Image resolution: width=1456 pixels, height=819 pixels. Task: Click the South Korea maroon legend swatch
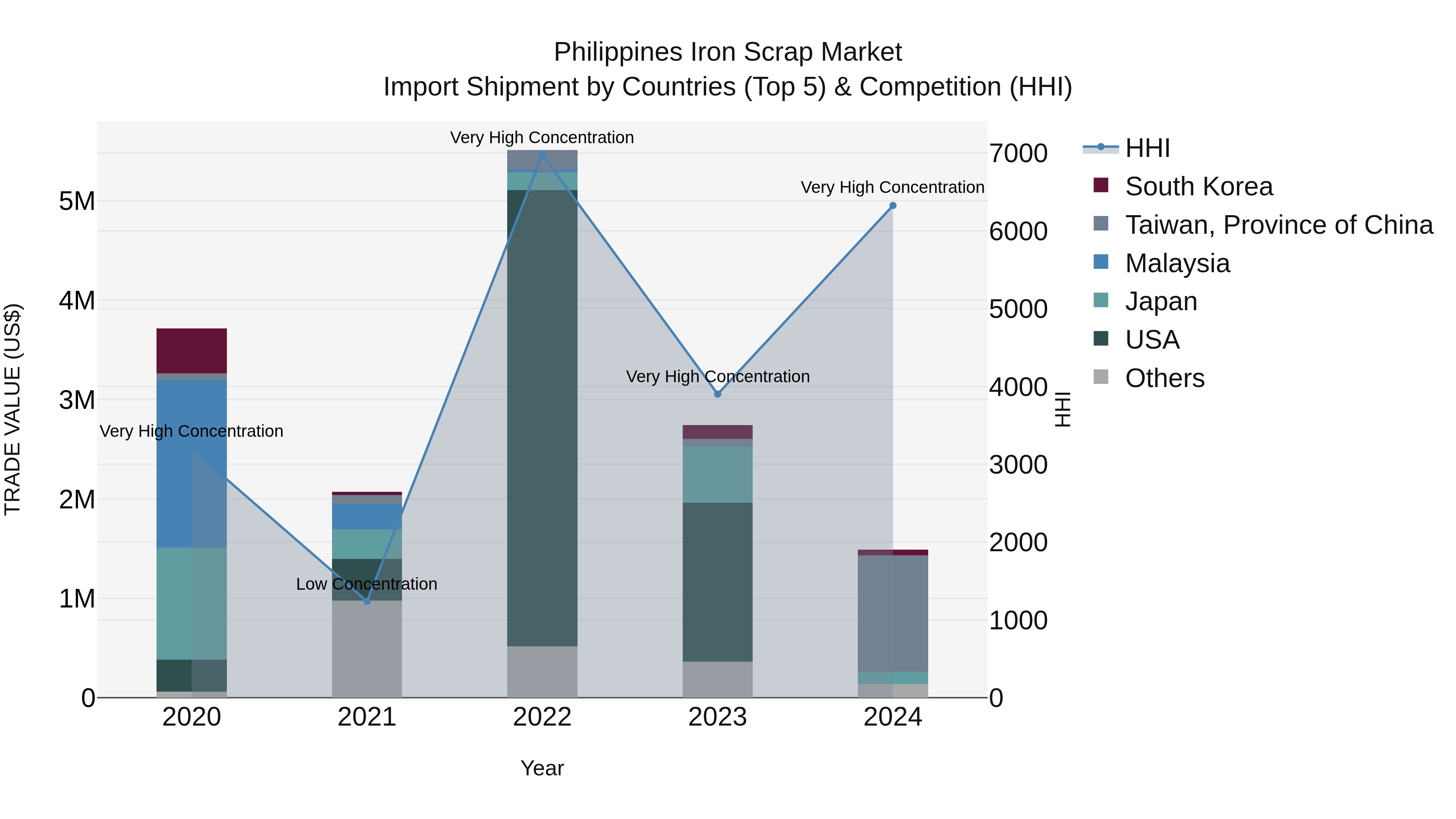point(1101,185)
